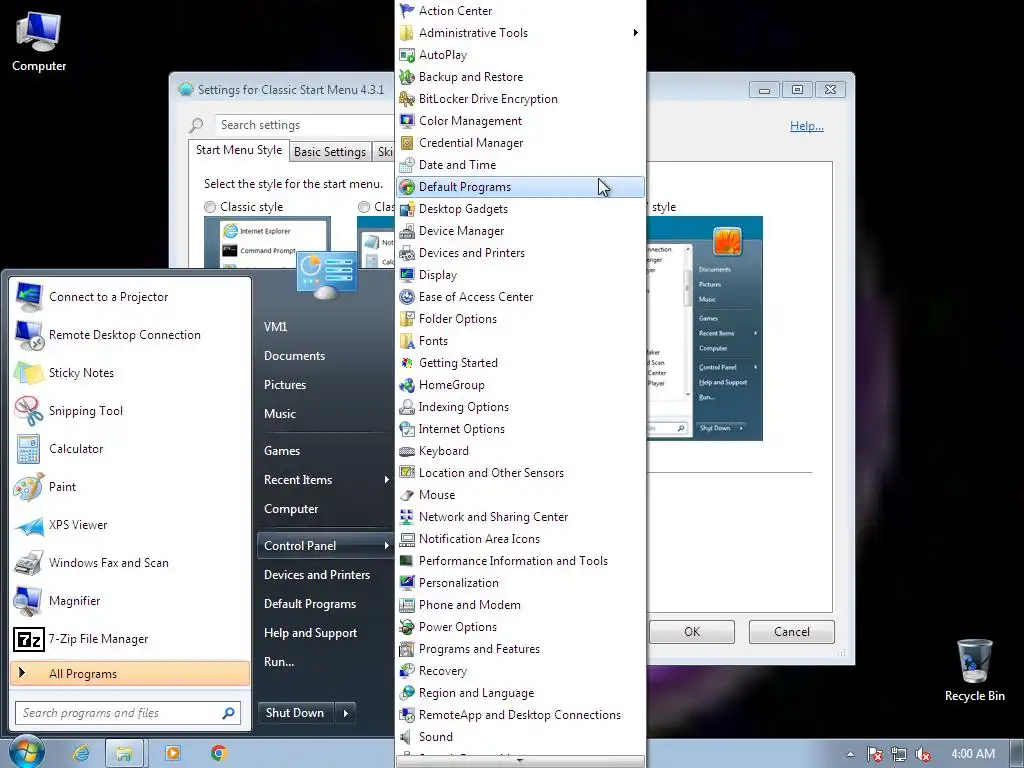This screenshot has width=1024, height=768.
Task: Launch Snipping Tool from start menu
Action: coord(131,411)
